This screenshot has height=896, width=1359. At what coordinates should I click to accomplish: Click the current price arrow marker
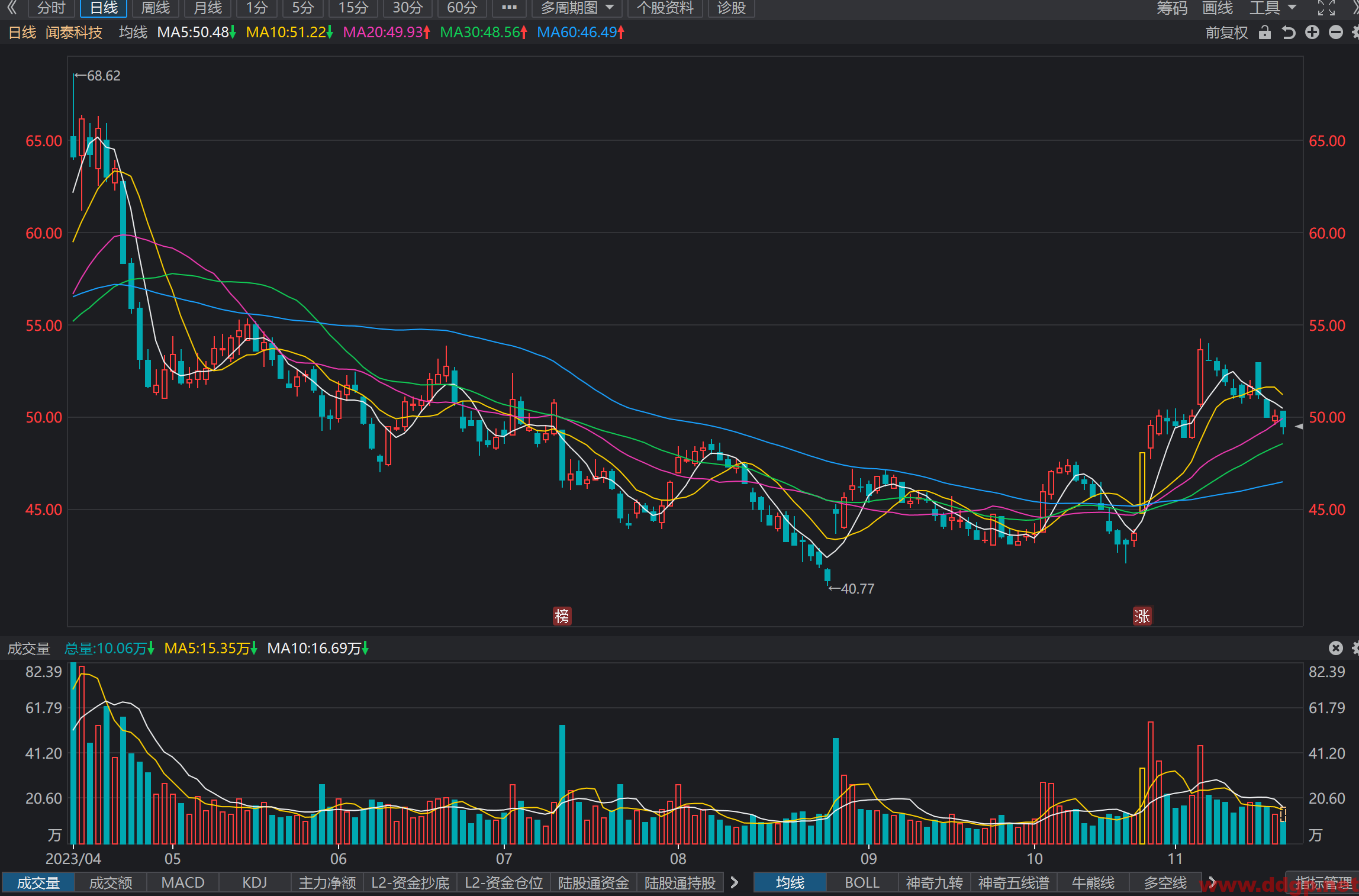coord(1299,426)
